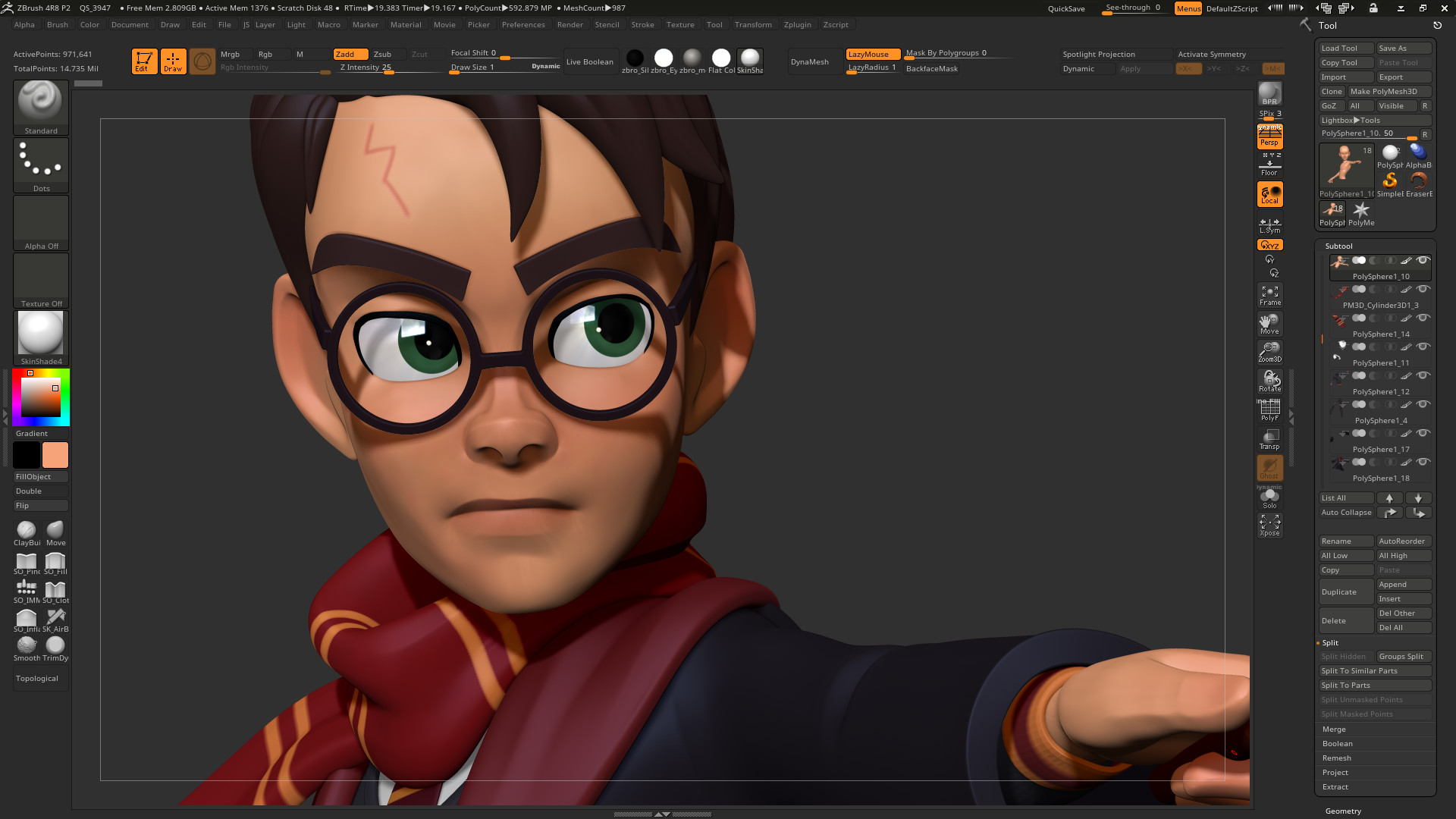
Task: Expand the Extract section
Action: pyautogui.click(x=1335, y=786)
